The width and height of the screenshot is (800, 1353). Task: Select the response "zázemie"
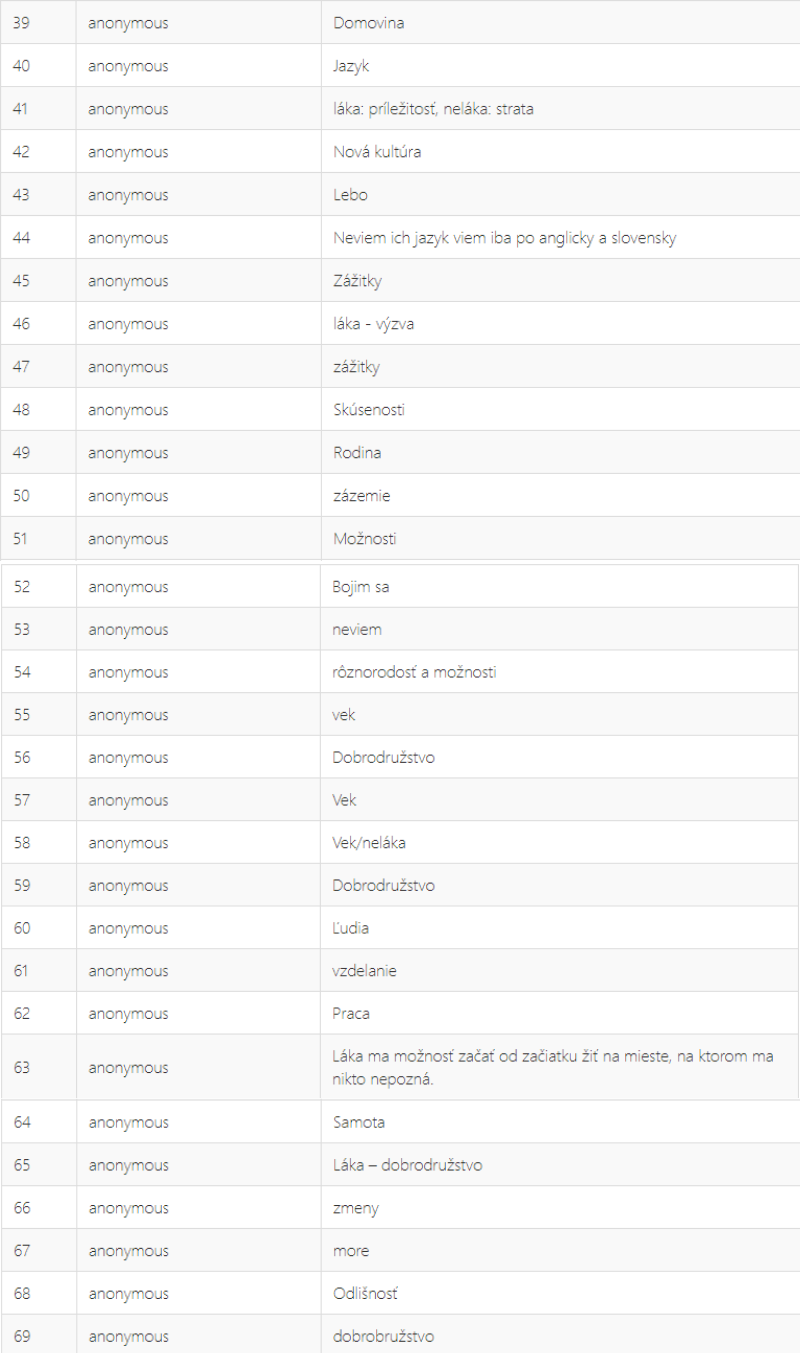coord(361,496)
